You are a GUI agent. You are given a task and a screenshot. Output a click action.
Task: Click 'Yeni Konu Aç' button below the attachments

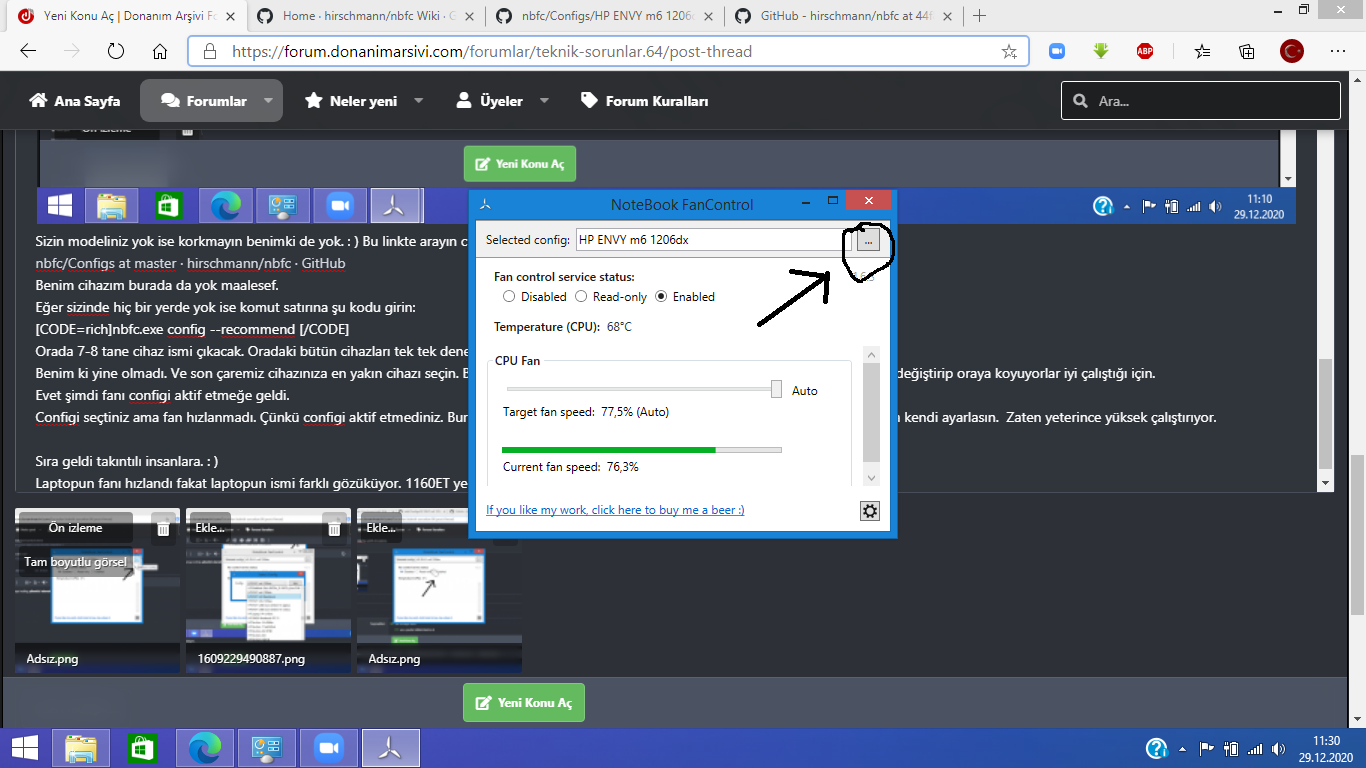pyautogui.click(x=524, y=702)
